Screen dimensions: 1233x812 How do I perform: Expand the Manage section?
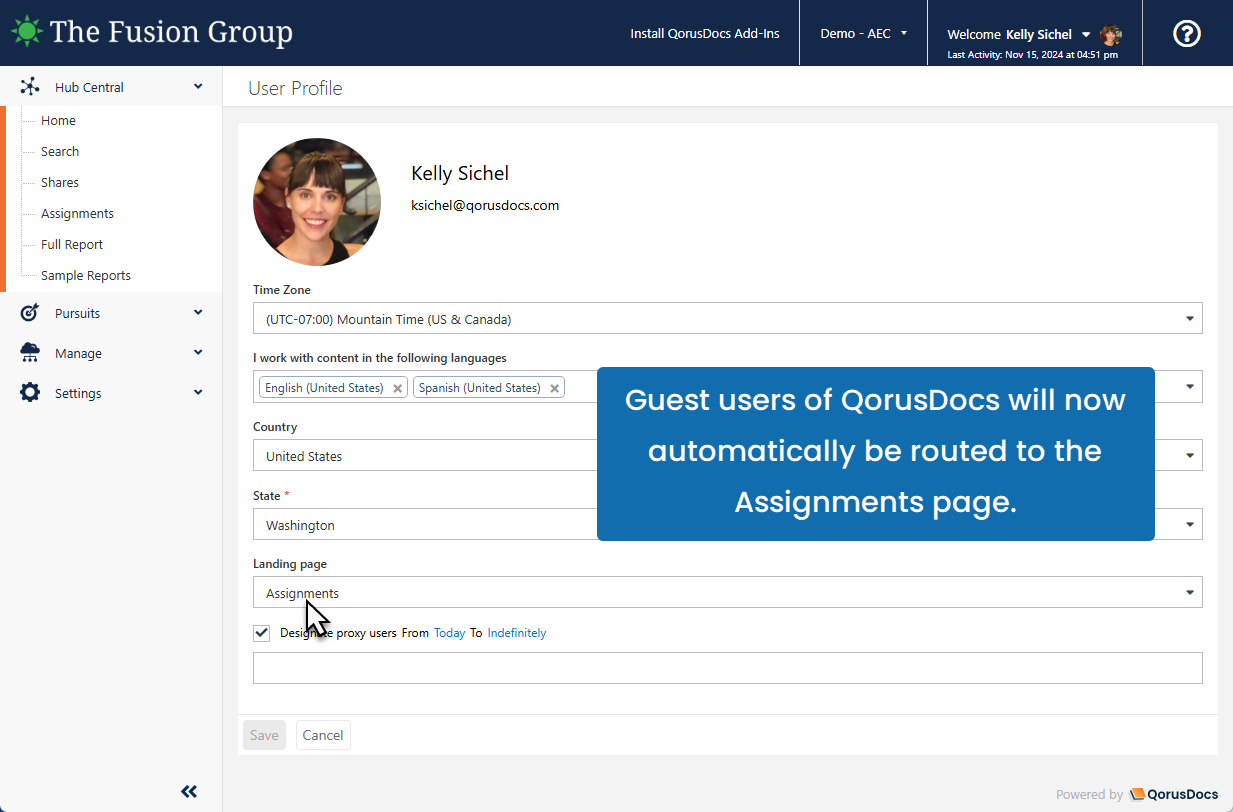(198, 353)
